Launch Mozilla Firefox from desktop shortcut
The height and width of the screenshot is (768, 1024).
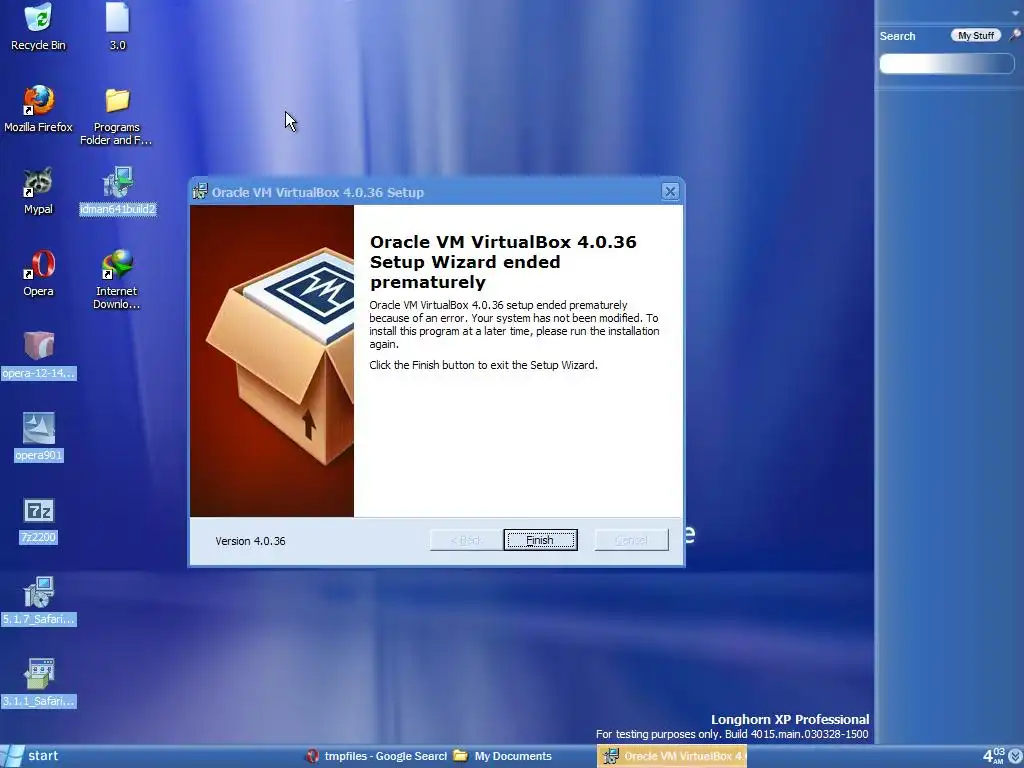click(x=38, y=109)
